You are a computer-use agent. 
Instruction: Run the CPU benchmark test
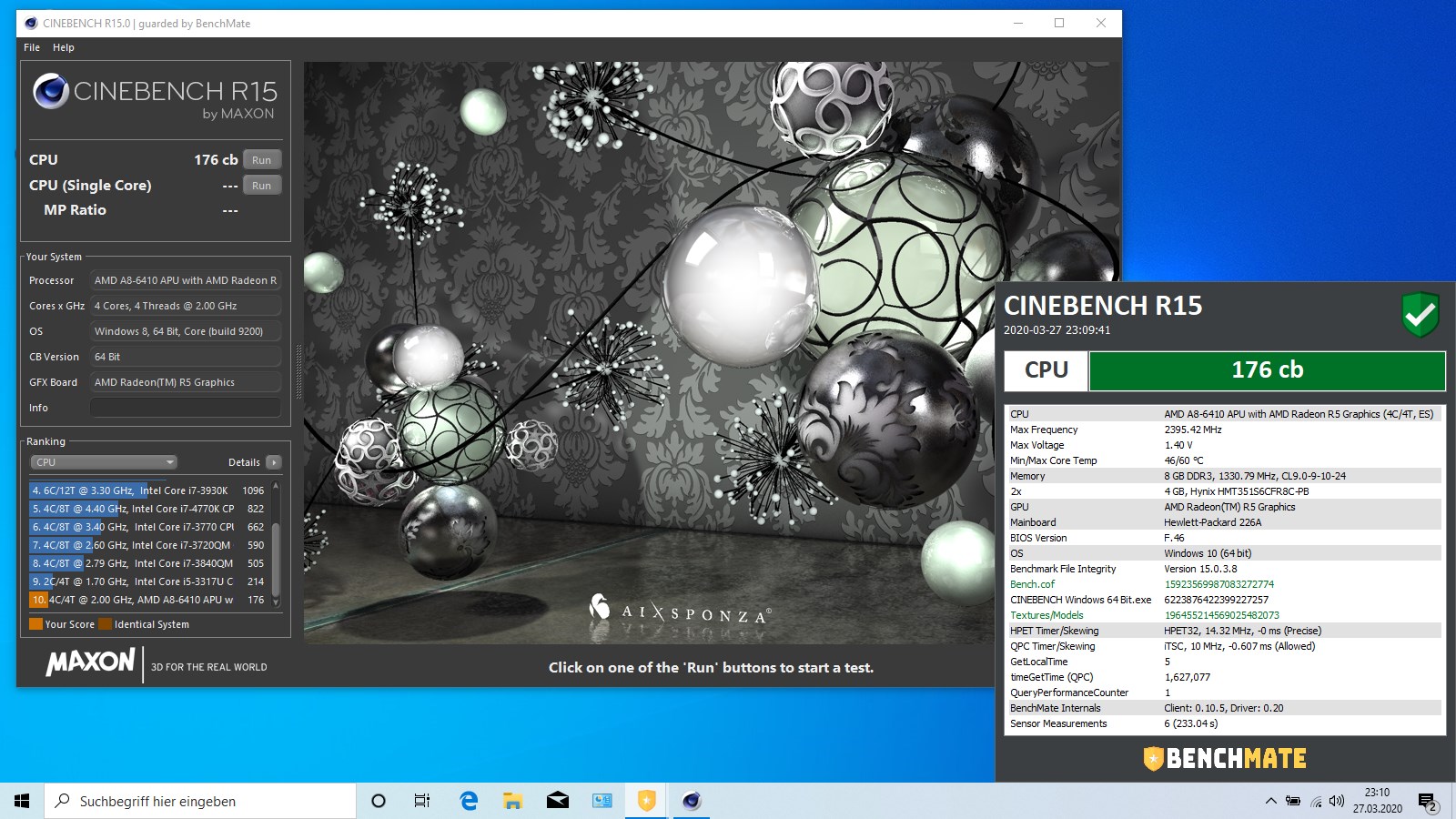pos(262,160)
